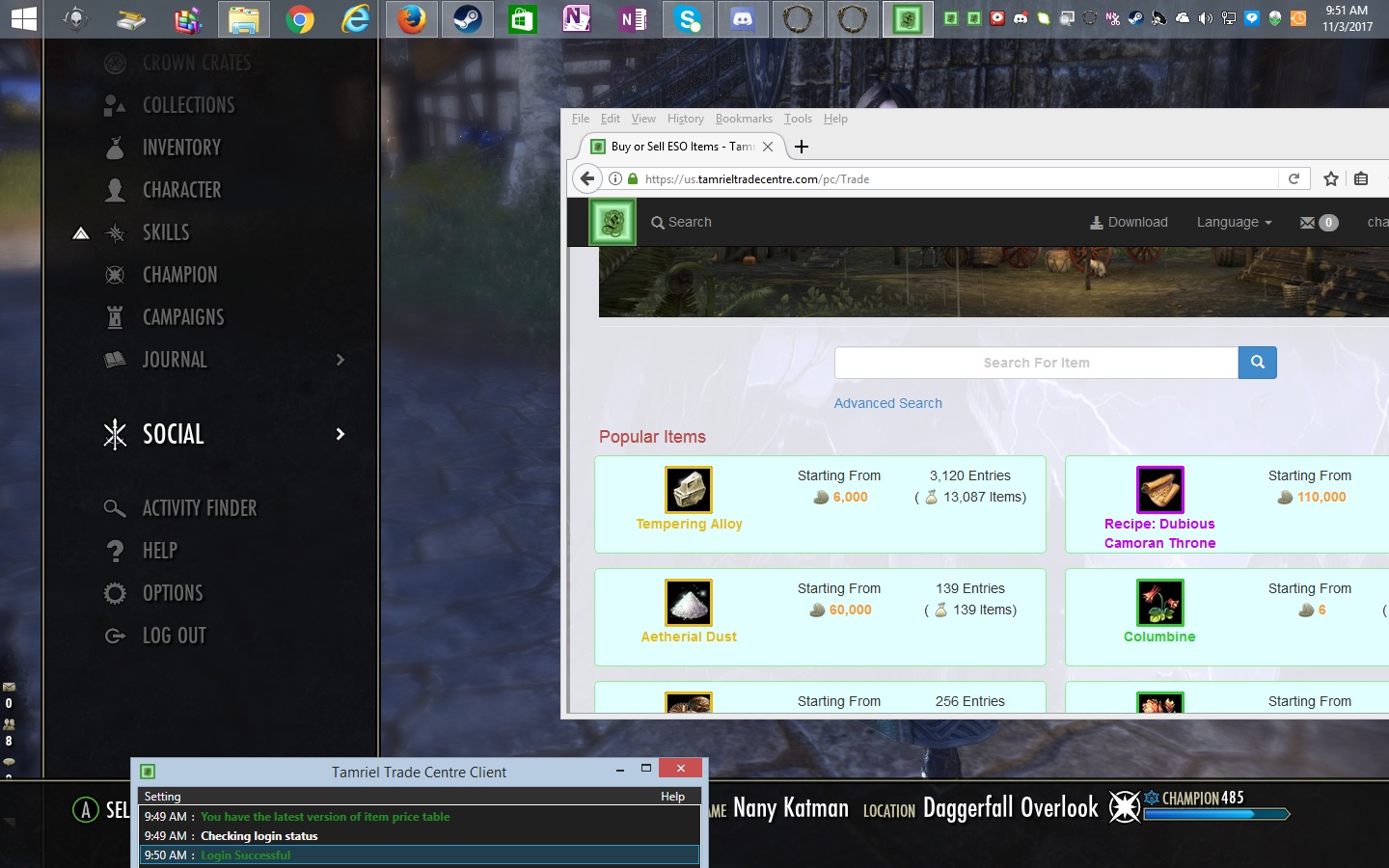Open Google Chrome from the taskbar
This screenshot has width=1389, height=868.
pos(300,19)
